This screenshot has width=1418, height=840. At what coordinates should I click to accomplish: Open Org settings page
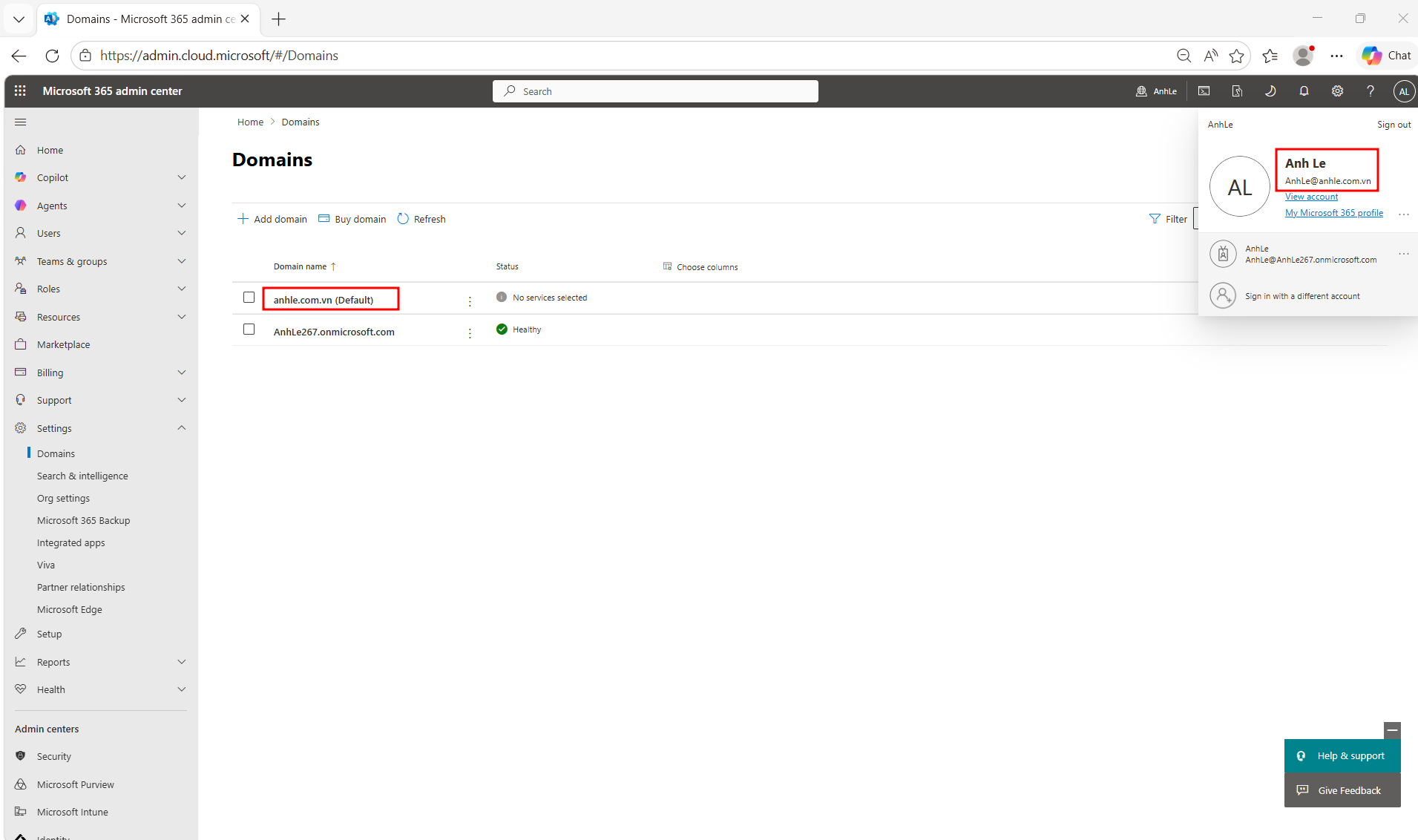coord(63,498)
